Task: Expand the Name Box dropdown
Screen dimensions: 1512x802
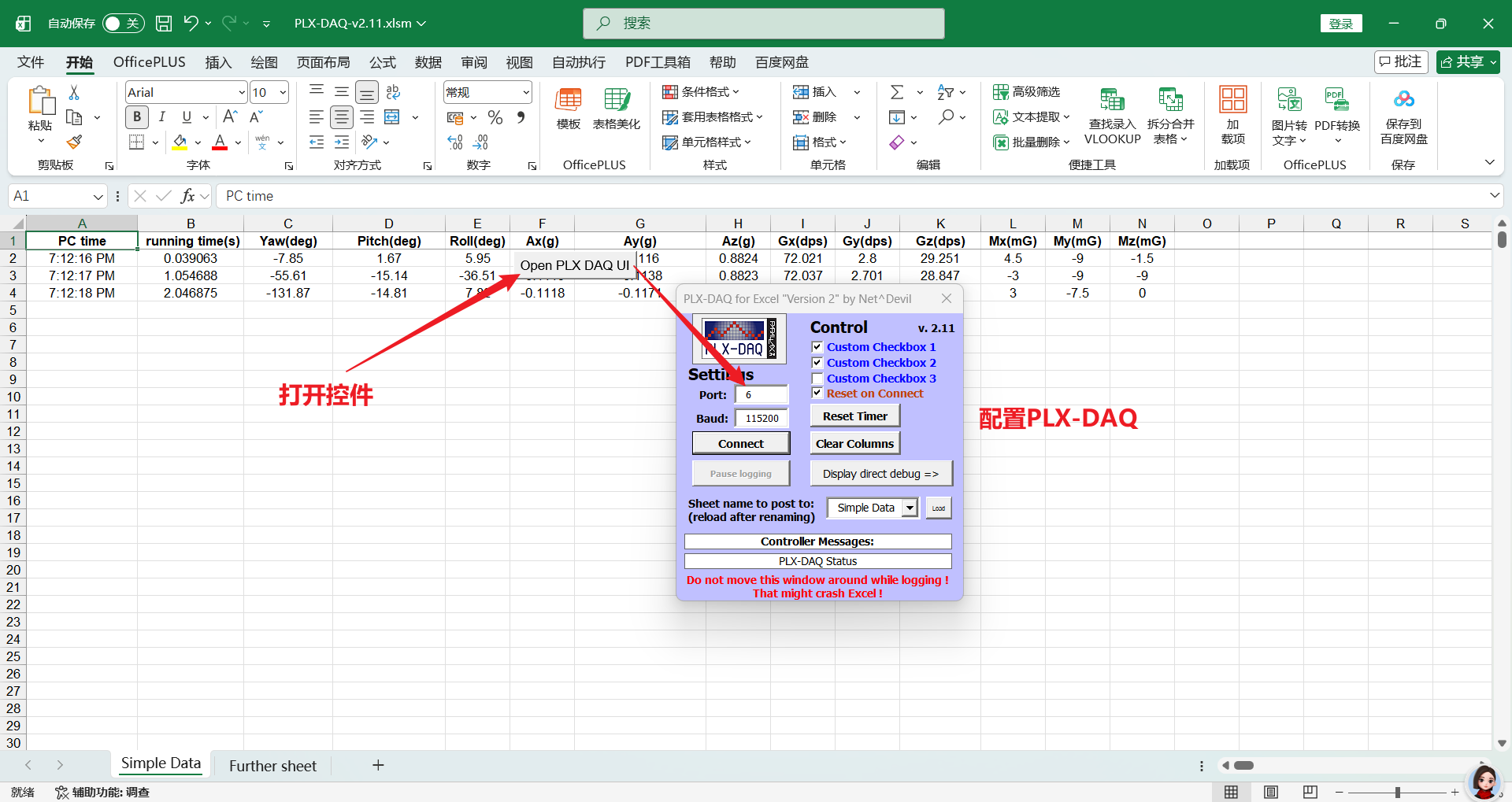Action: click(98, 196)
